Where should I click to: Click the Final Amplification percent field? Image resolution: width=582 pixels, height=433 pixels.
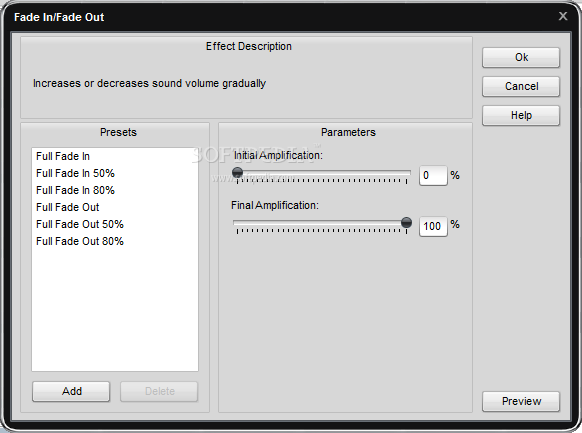(x=433, y=226)
